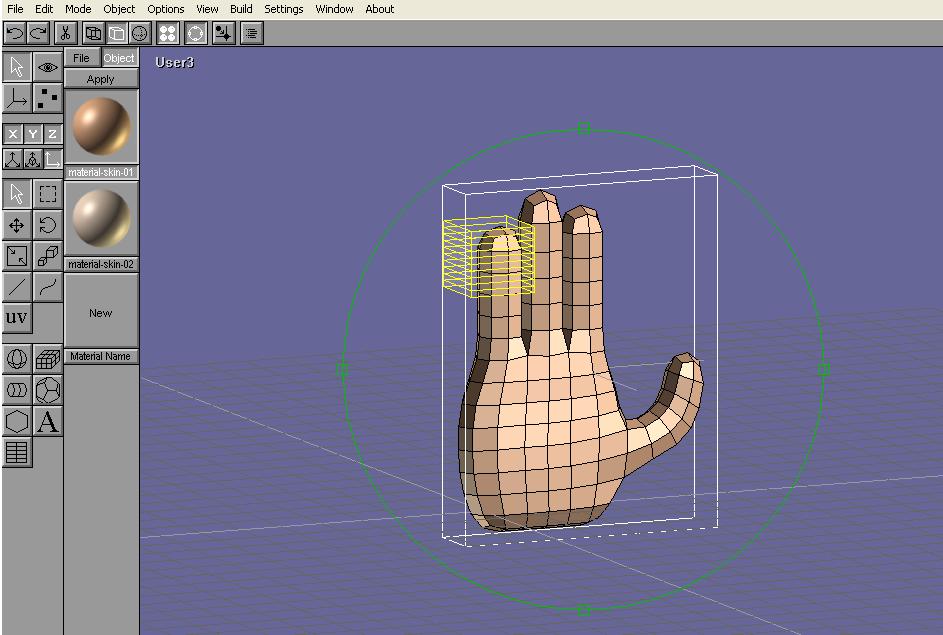The width and height of the screenshot is (943, 635).
Task: Select the point edit mode dots icon
Action: (48, 97)
